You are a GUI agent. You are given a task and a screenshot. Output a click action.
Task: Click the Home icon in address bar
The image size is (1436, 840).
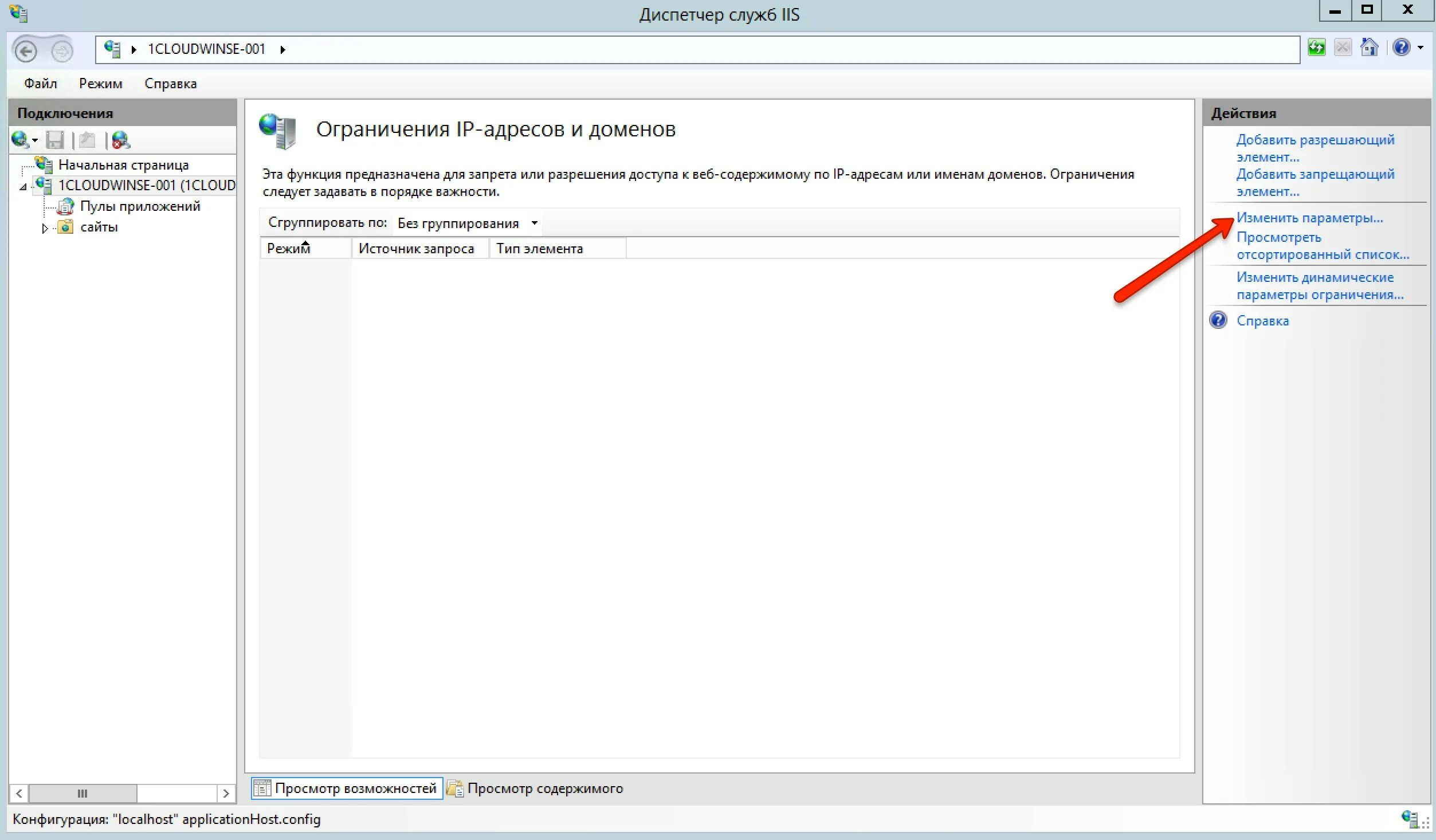[x=1369, y=48]
